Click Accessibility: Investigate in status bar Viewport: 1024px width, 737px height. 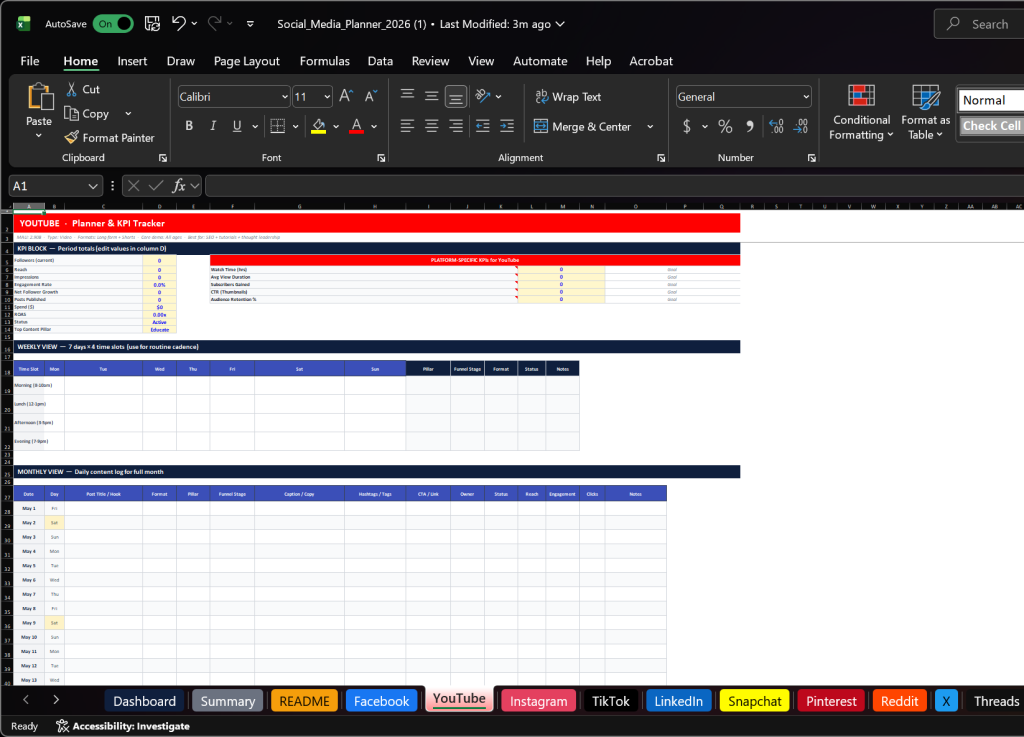pyautogui.click(x=123, y=726)
